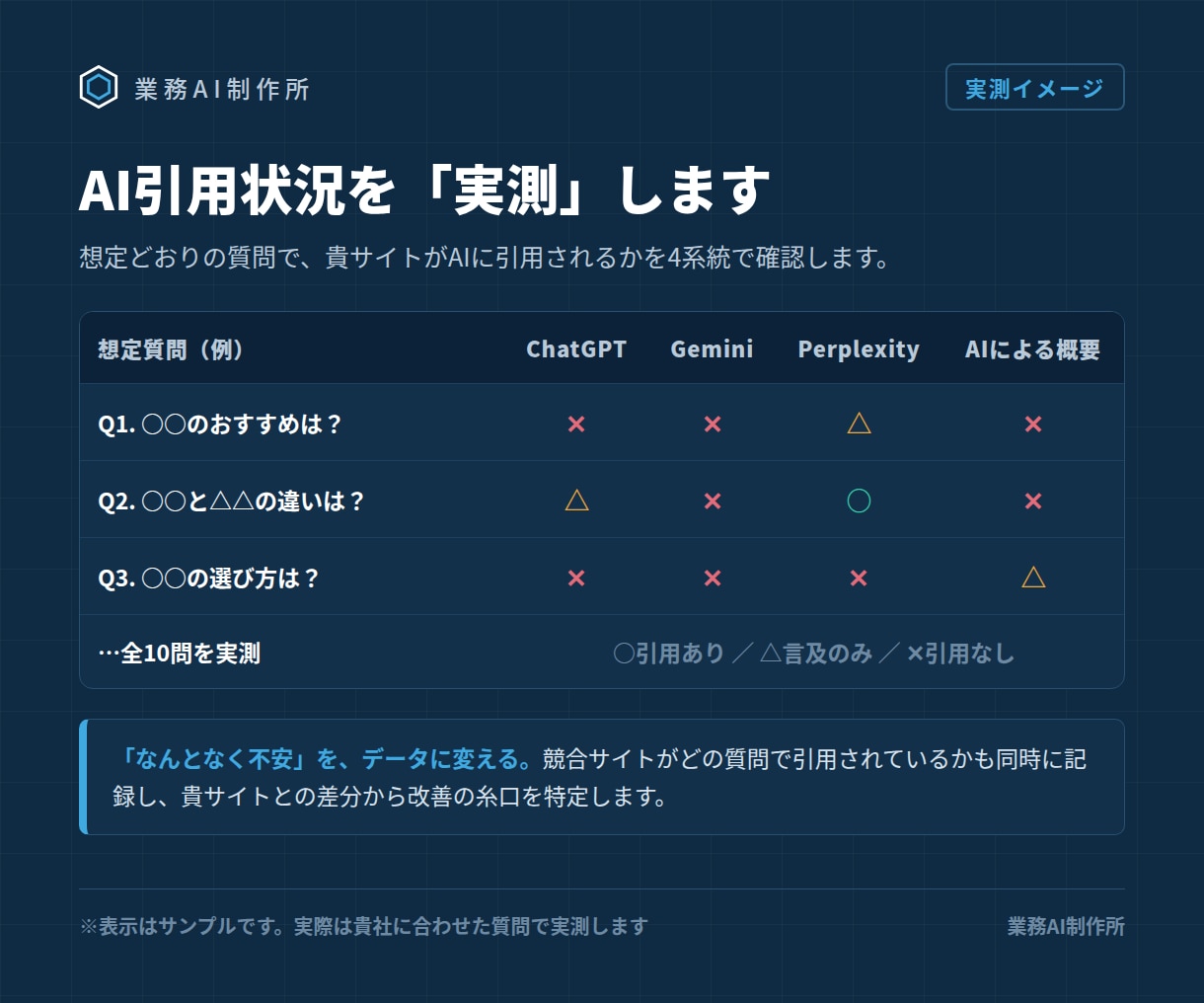Screen dimensions: 1204x1003
Task: Click the triangle mark for Q2 under ChatGPT
Action: pyautogui.click(x=577, y=501)
